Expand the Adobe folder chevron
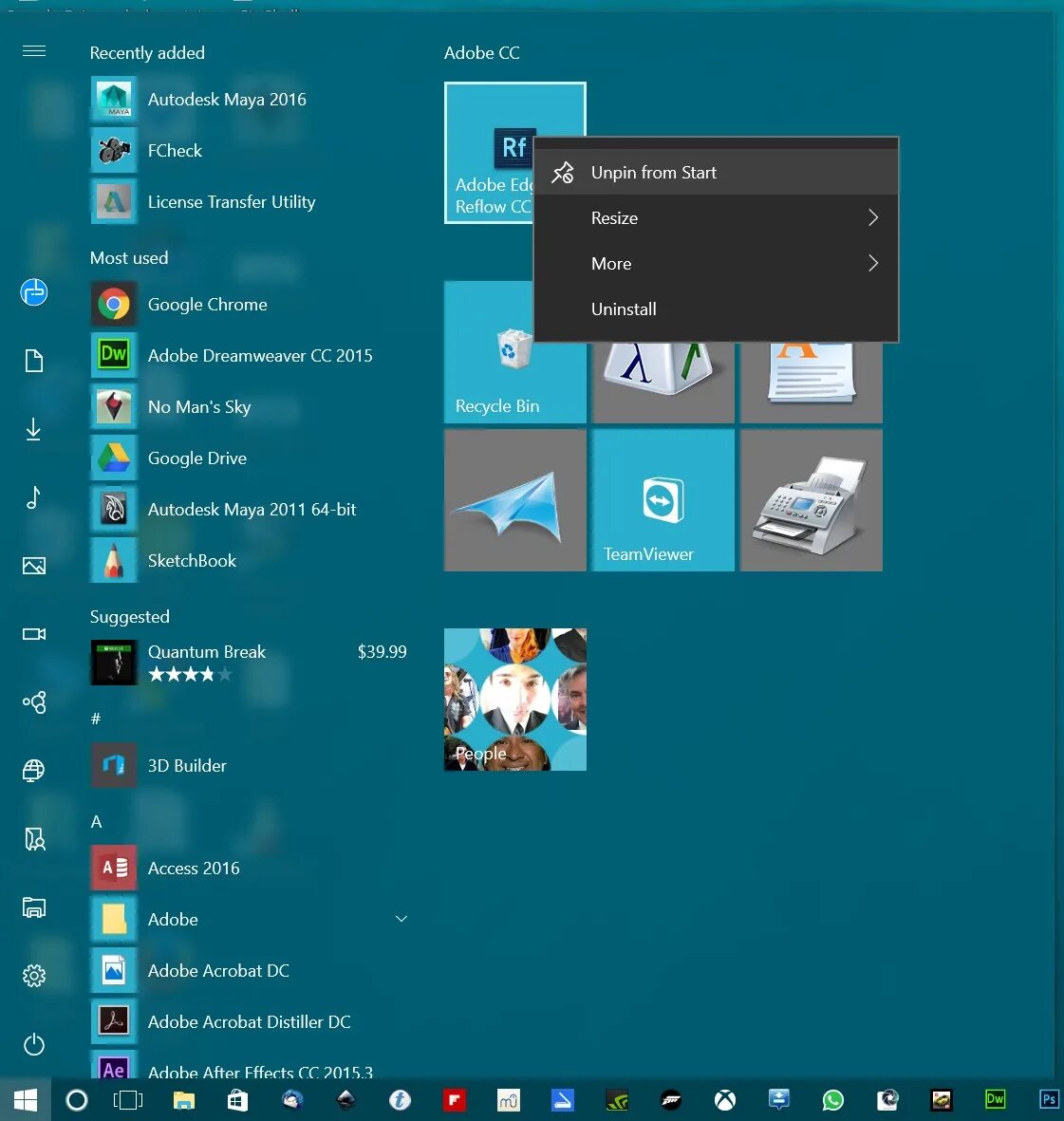The height and width of the screenshot is (1121, 1064). pyautogui.click(x=401, y=920)
